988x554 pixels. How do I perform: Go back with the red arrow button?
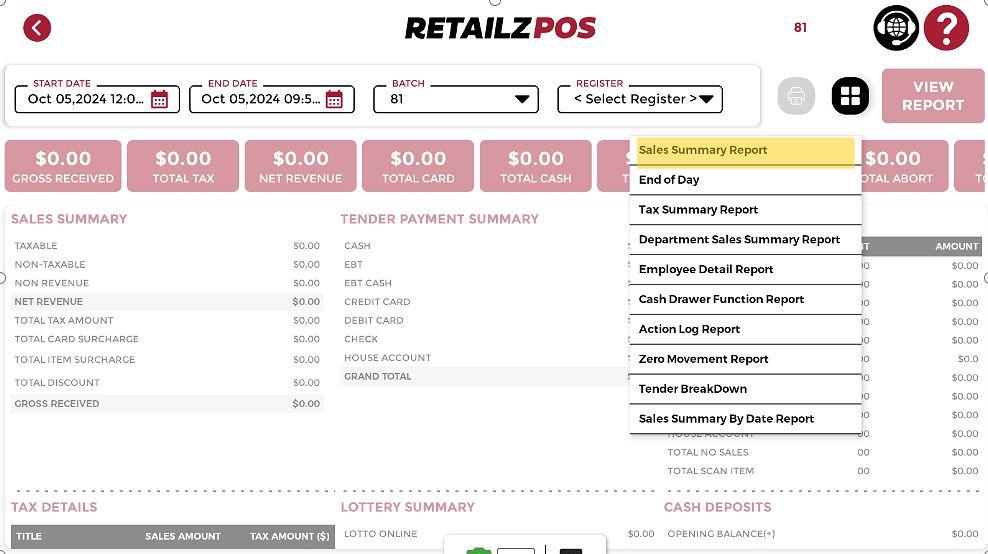37,28
